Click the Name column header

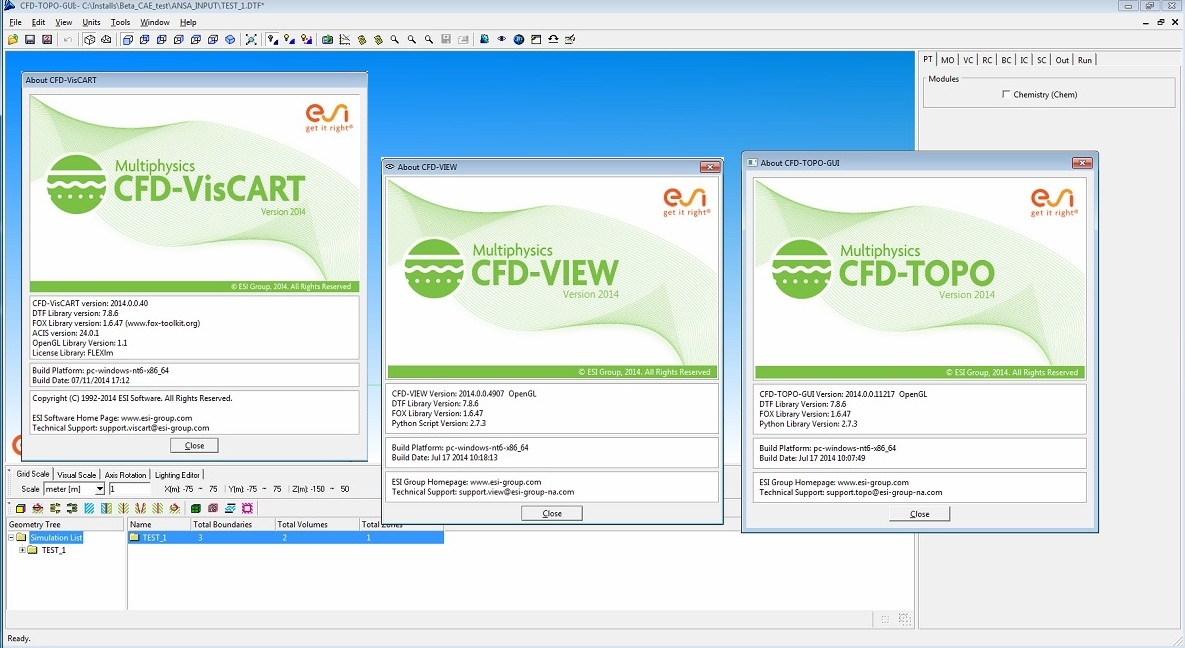click(x=159, y=524)
